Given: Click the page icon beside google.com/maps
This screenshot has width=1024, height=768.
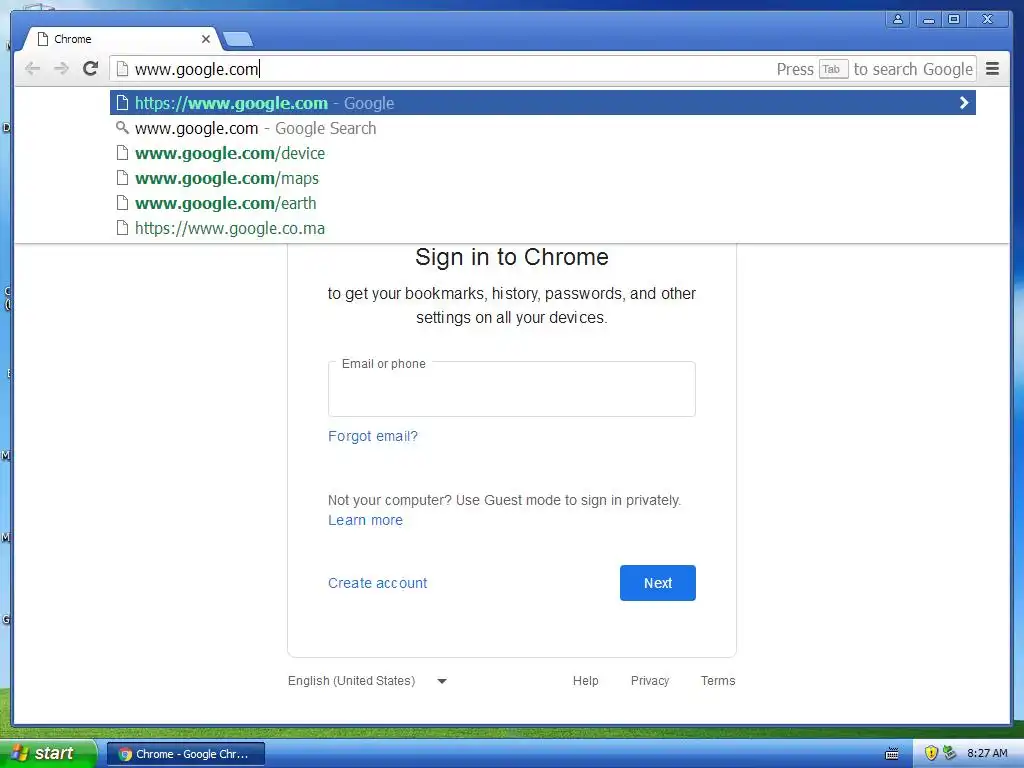Looking at the screenshot, I should click(x=121, y=178).
